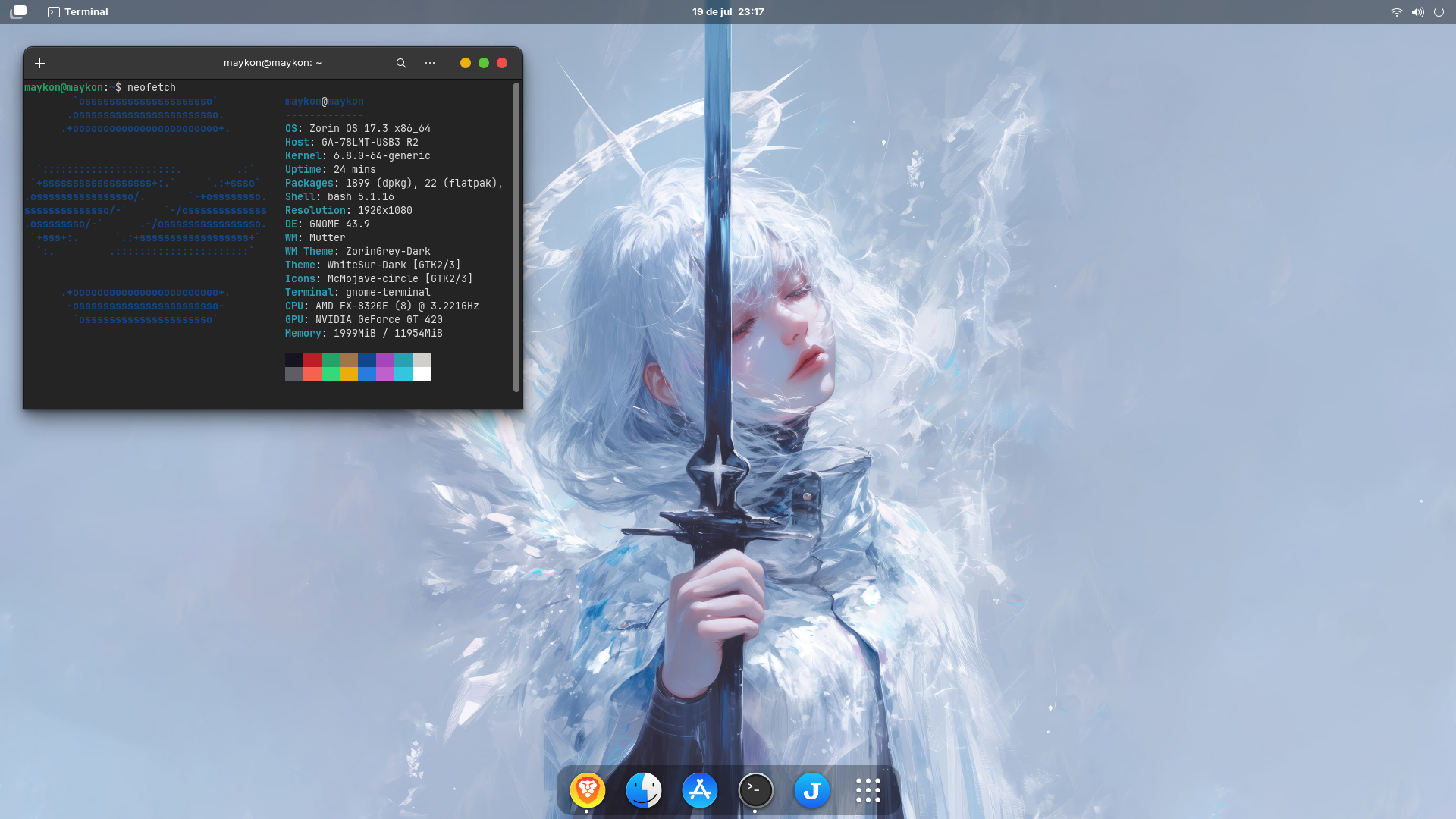Open a new terminal tab with plus icon

tap(40, 63)
